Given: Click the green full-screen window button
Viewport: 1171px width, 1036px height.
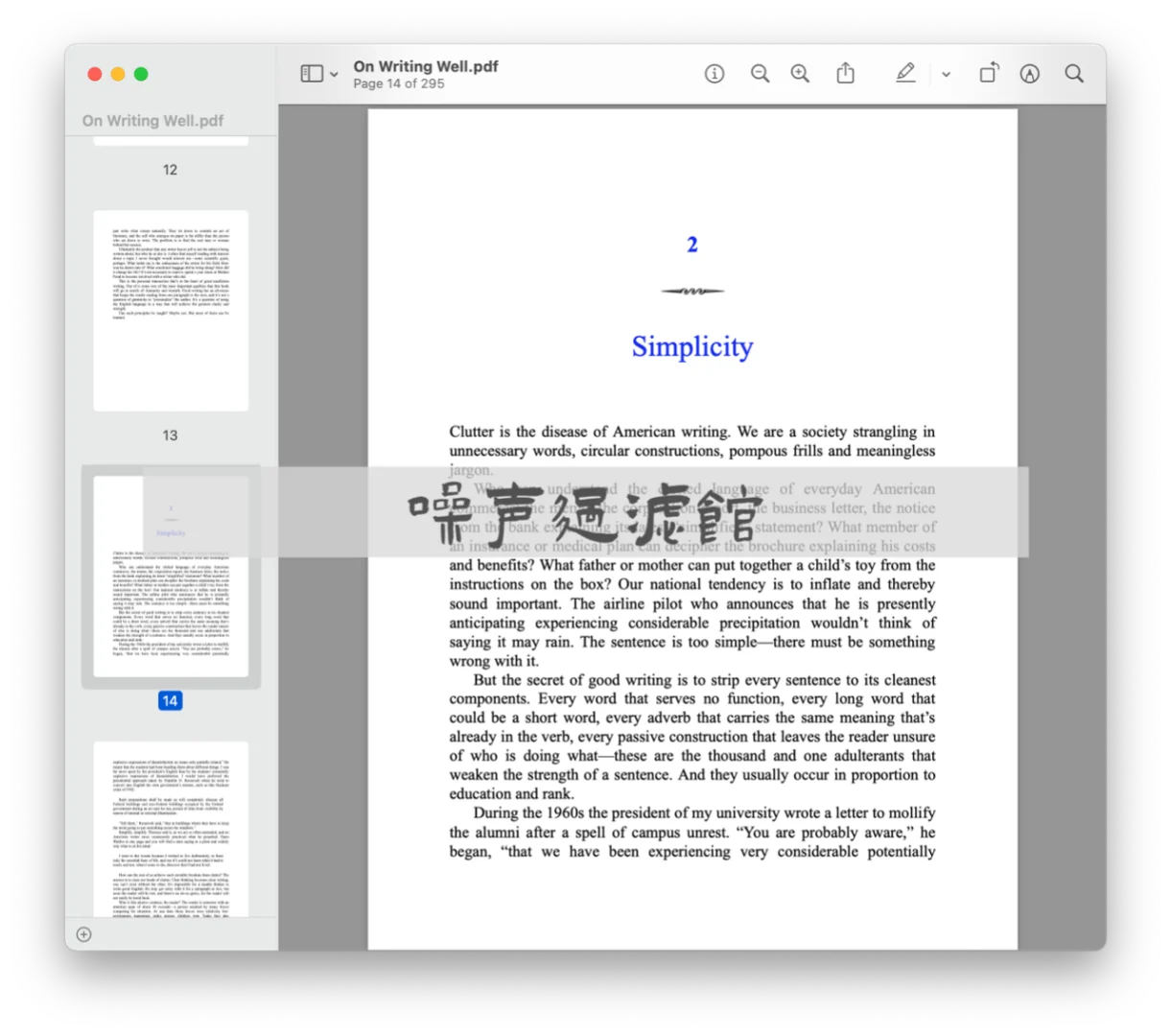Looking at the screenshot, I should (x=141, y=74).
